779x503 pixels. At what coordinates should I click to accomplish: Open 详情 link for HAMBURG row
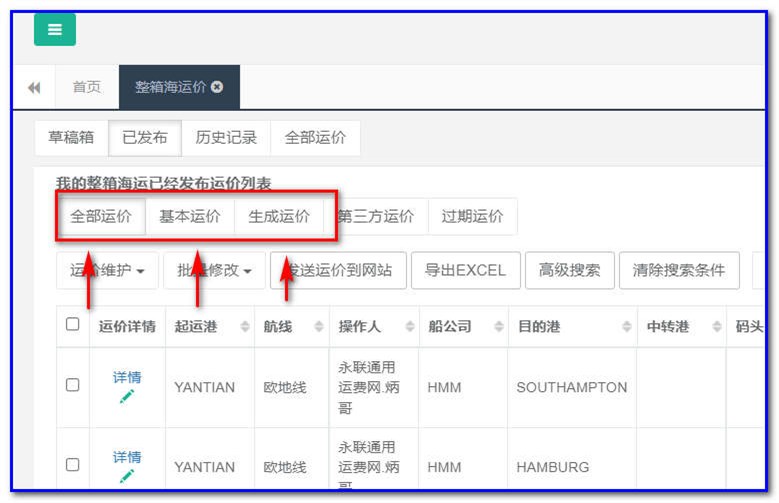tap(127, 457)
